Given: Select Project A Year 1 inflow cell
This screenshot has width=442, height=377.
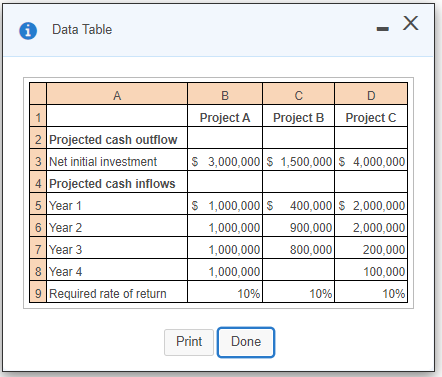Looking at the screenshot, I should click(225, 204).
